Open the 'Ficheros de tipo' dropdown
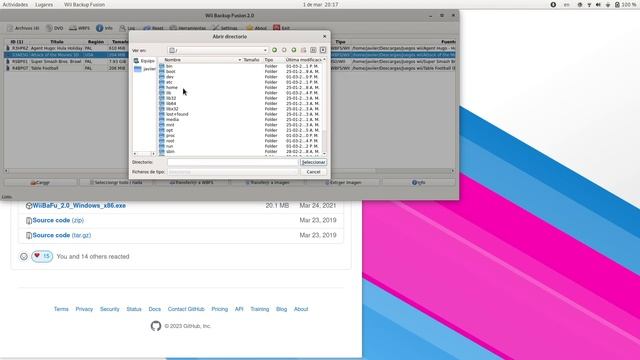 (232, 172)
